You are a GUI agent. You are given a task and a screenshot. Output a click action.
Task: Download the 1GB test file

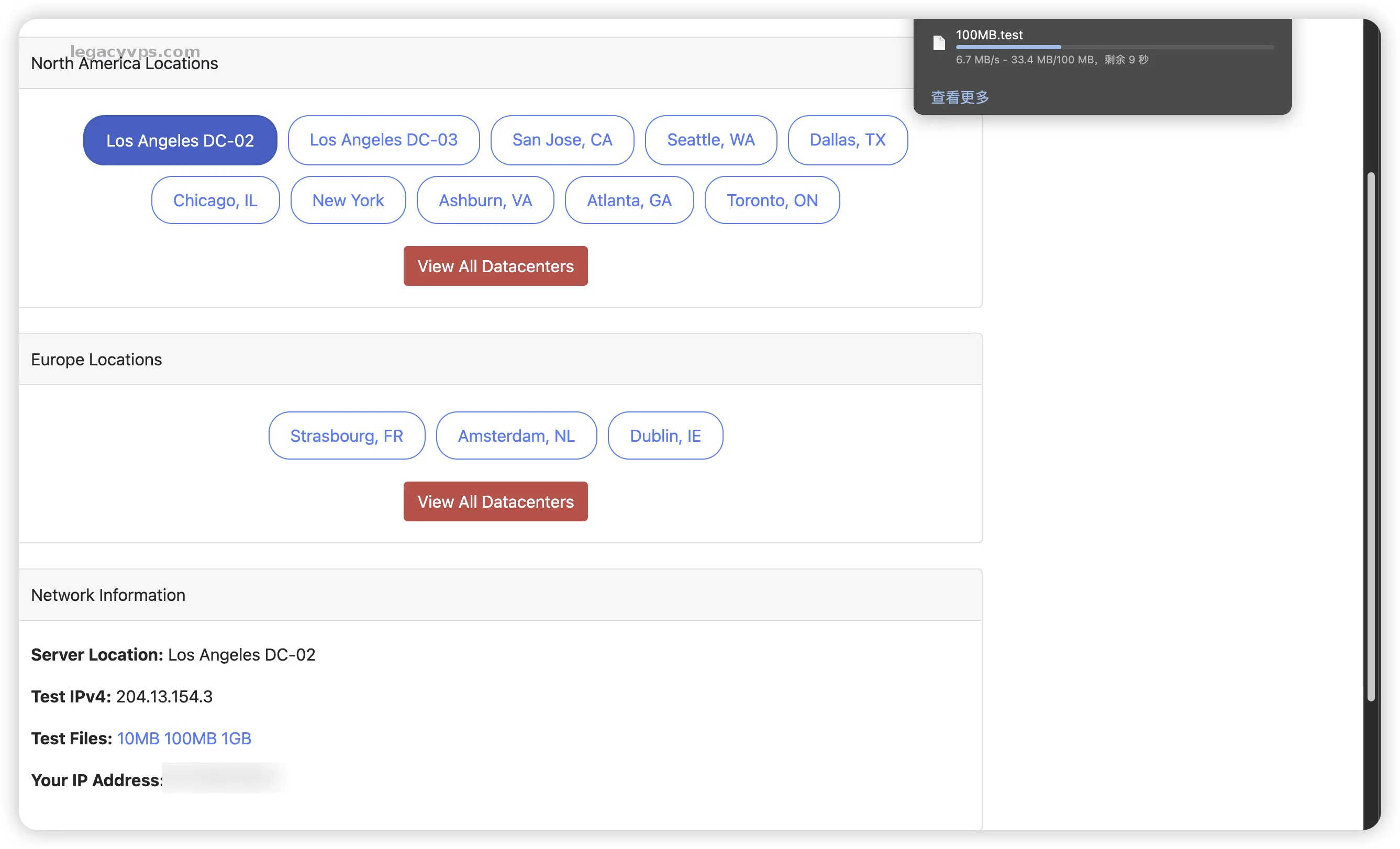click(x=236, y=738)
